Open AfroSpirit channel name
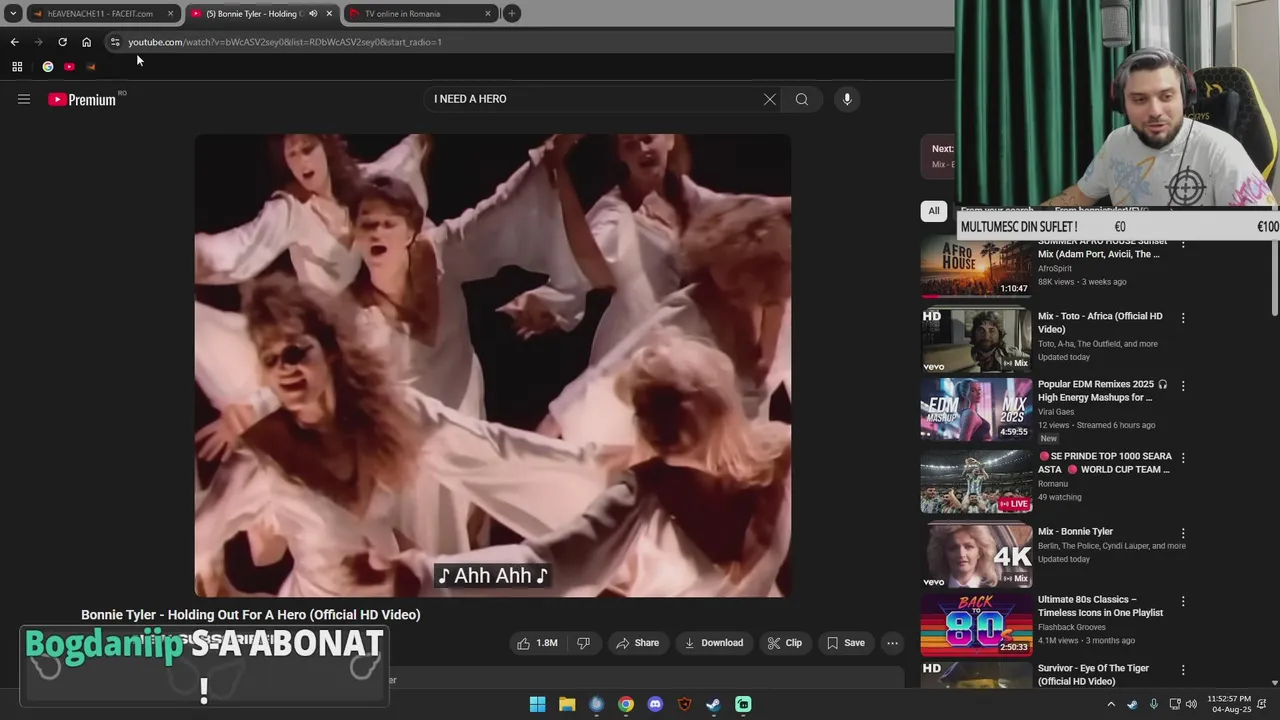 tap(1054, 269)
